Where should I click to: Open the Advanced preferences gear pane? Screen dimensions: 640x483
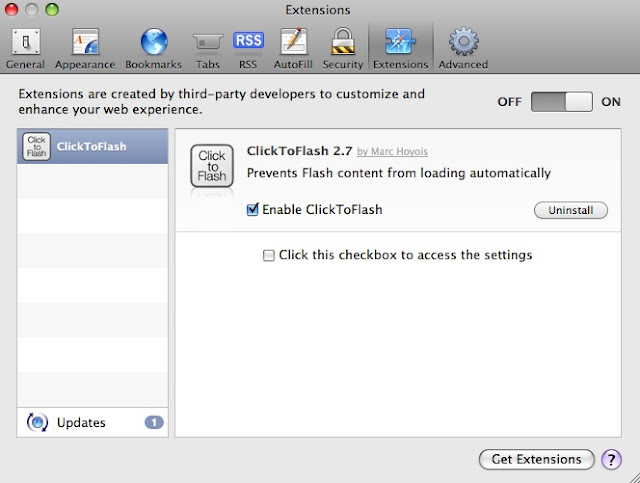(463, 49)
